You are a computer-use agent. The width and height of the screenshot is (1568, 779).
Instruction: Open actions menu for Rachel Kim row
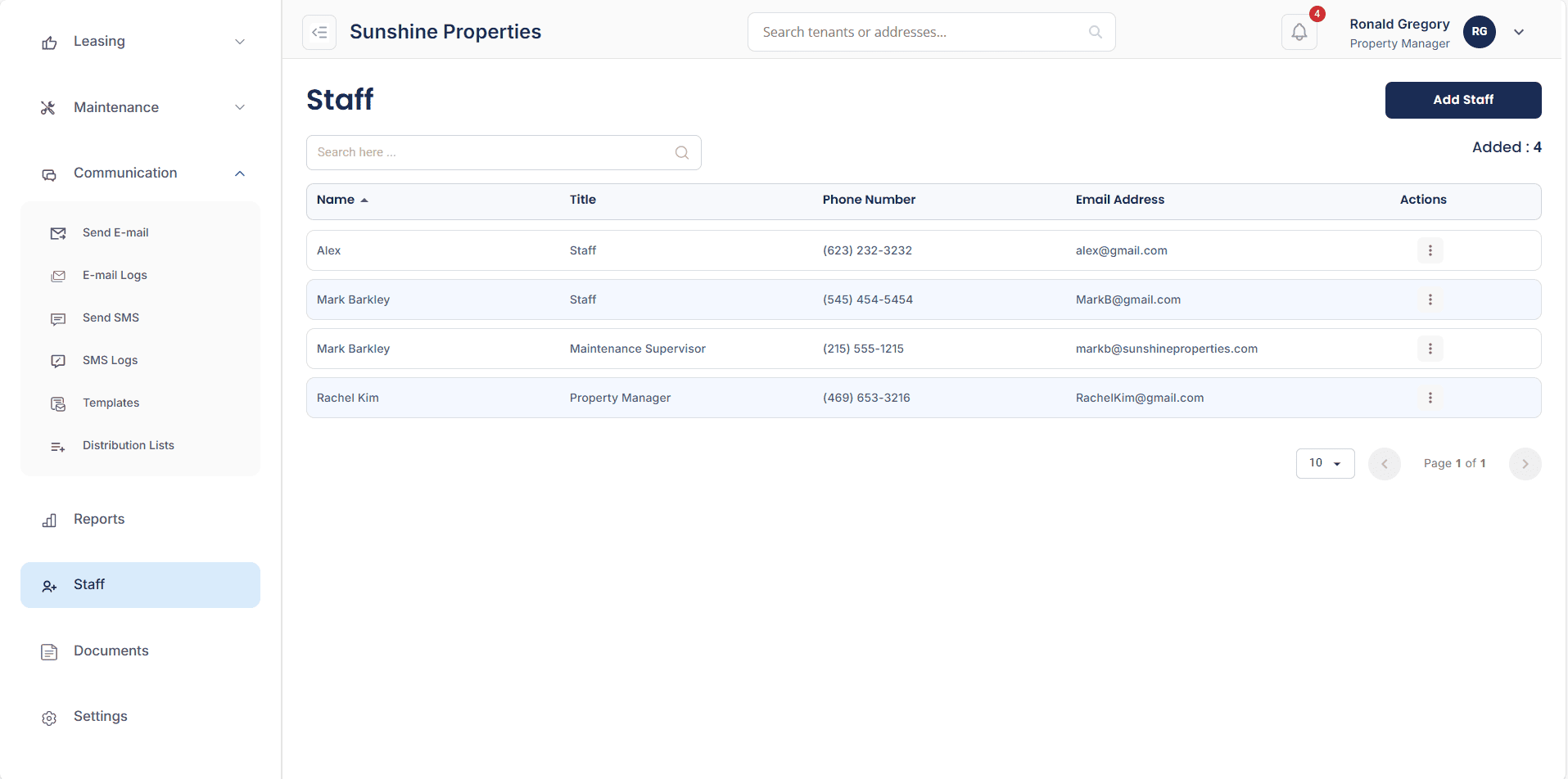(x=1430, y=398)
